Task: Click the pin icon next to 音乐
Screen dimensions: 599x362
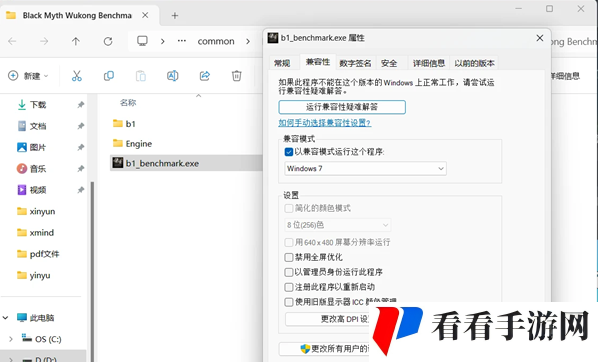Action: pos(81,169)
